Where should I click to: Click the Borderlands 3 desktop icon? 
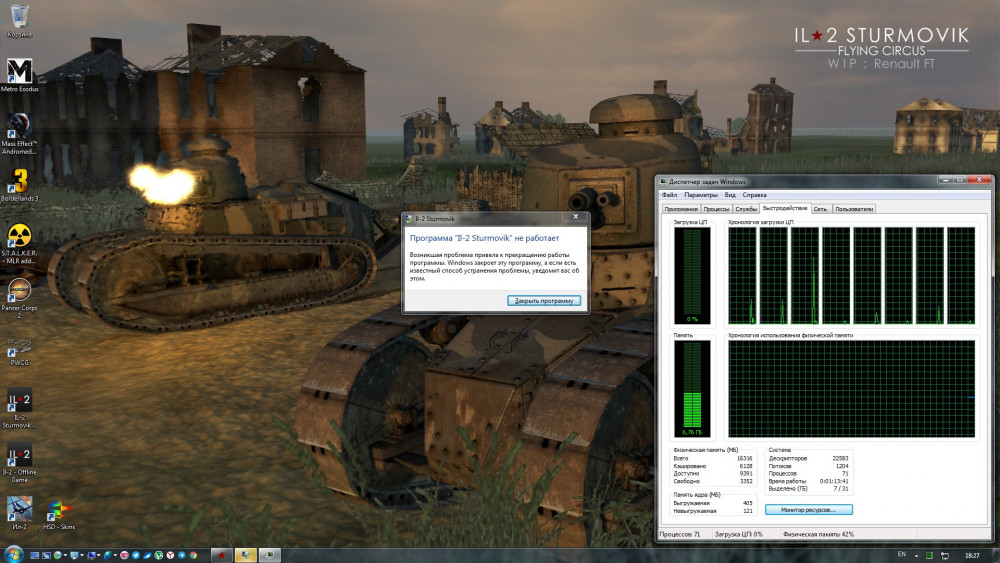pos(19,180)
